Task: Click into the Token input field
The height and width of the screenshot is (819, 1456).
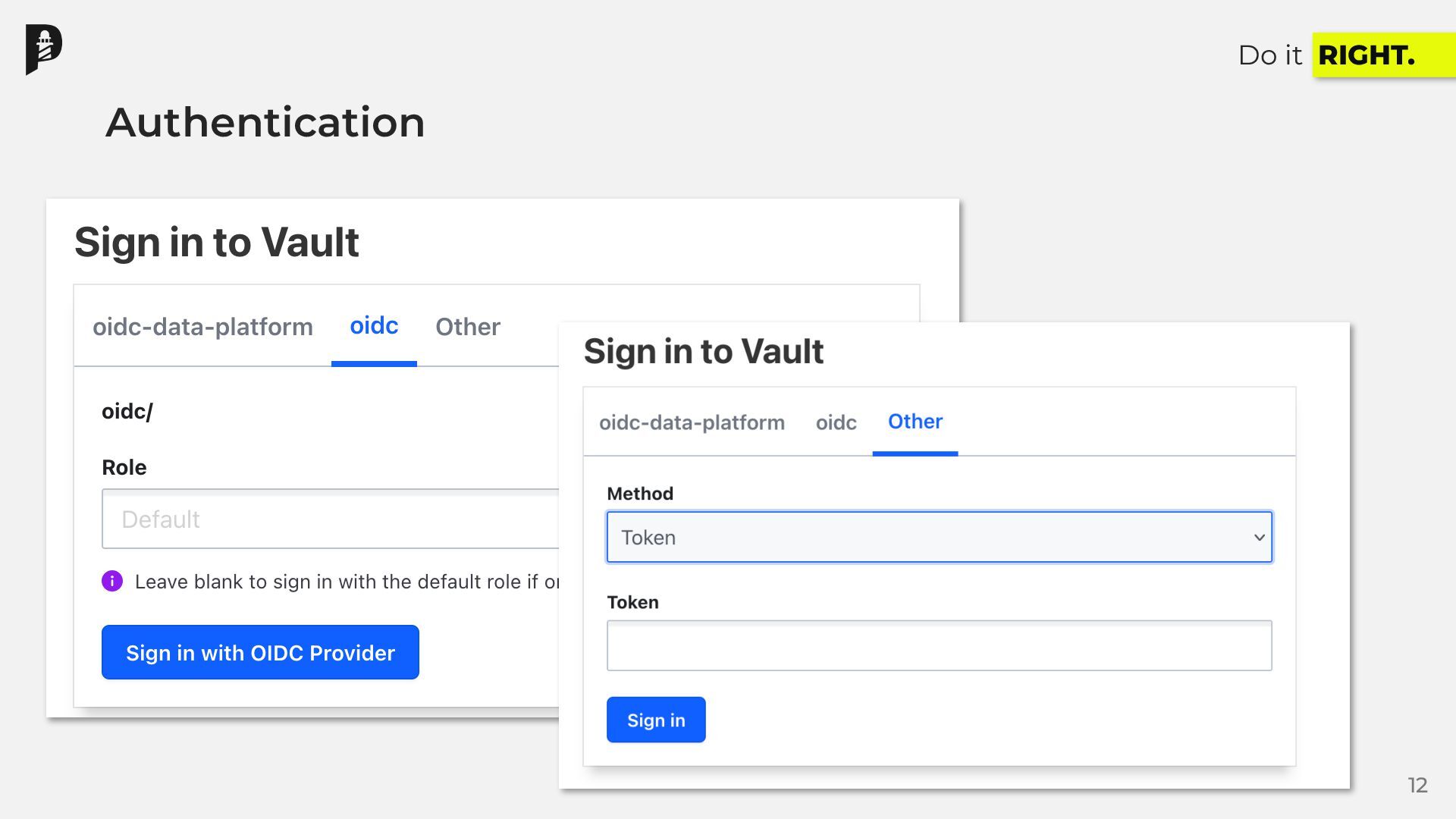Action: [939, 645]
